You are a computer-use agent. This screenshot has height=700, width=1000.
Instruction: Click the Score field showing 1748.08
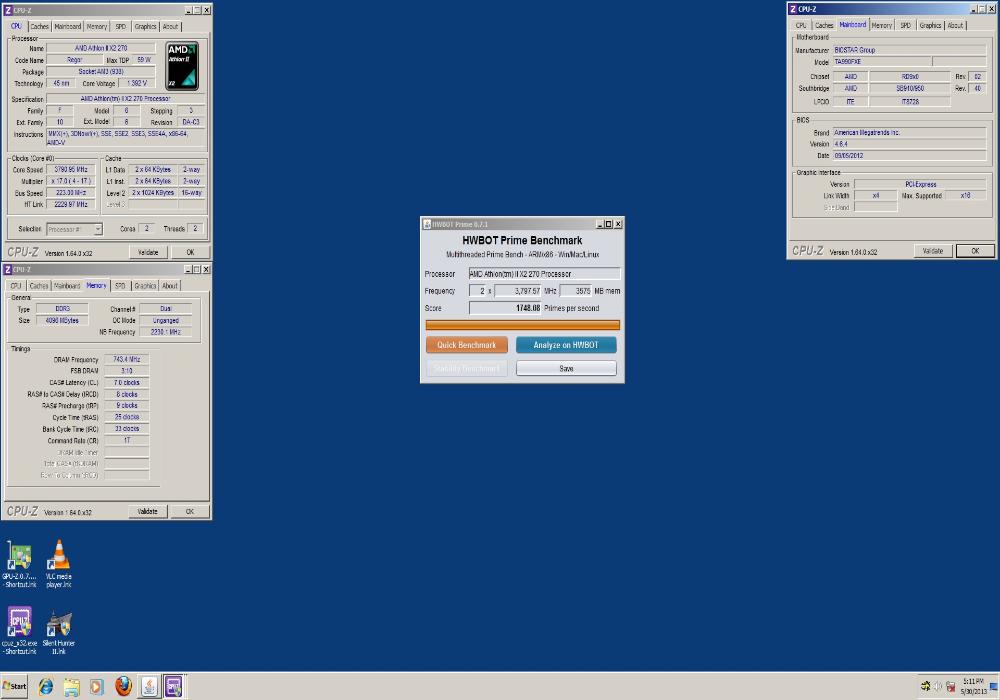[x=505, y=308]
